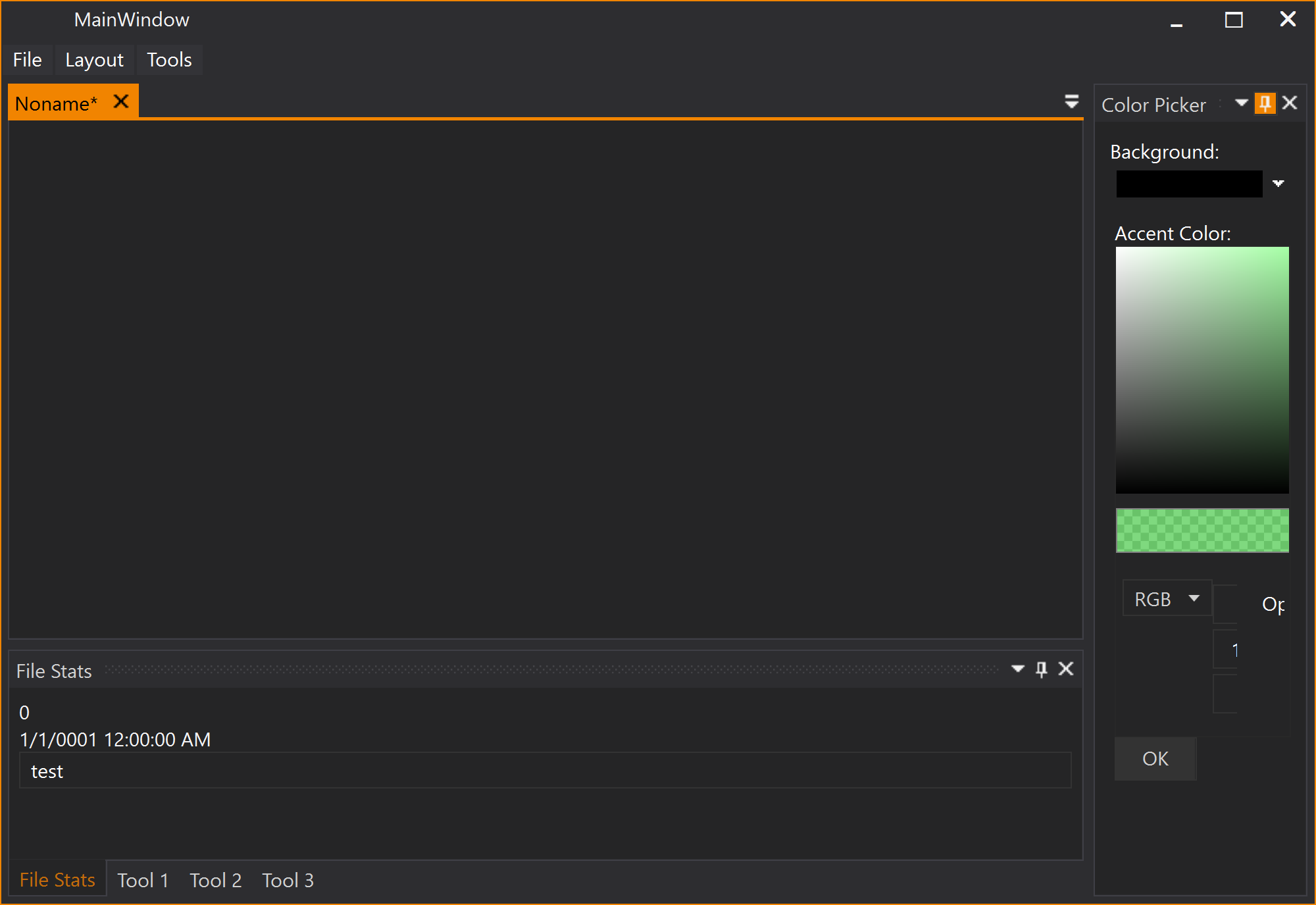Image resolution: width=1316 pixels, height=905 pixels.
Task: Open the document list dropdown arrow
Action: pyautogui.click(x=1071, y=101)
